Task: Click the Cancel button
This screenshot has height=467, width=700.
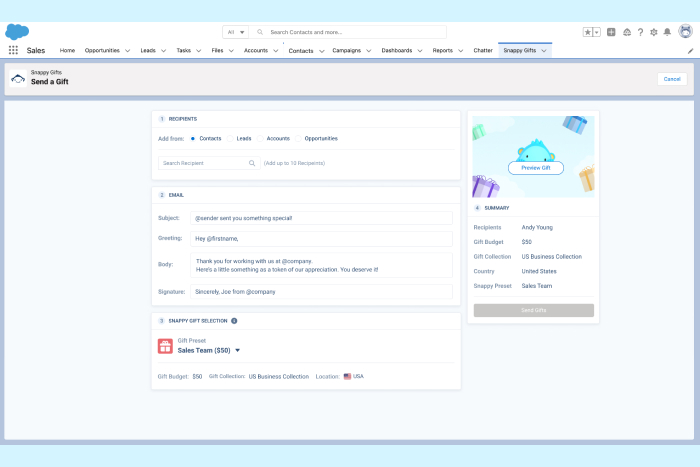Action: 672,79
